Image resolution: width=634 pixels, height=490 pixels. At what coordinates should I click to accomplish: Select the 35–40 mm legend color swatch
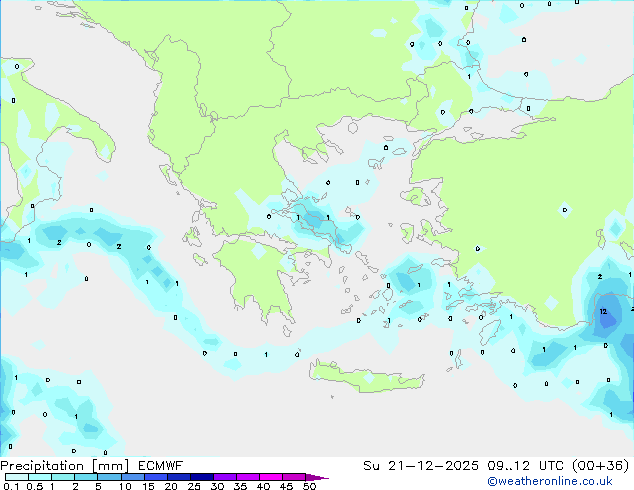pyautogui.click(x=247, y=477)
